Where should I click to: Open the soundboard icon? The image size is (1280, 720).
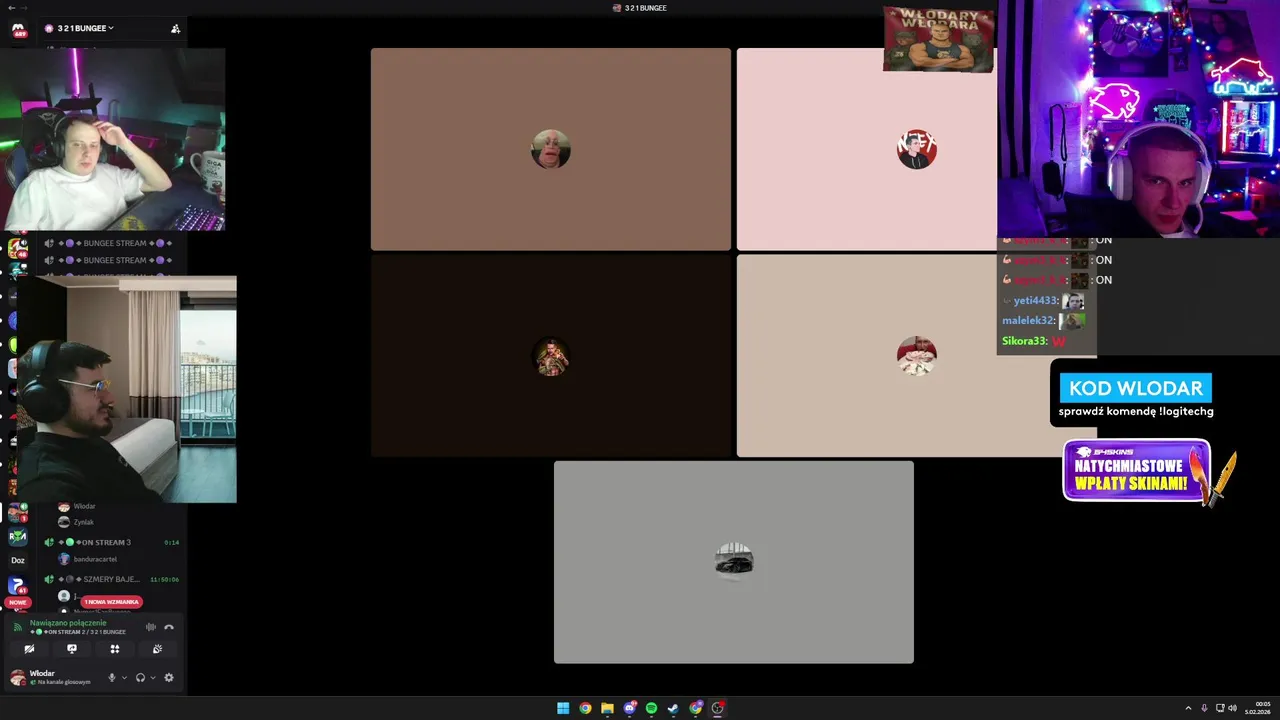coord(157,649)
